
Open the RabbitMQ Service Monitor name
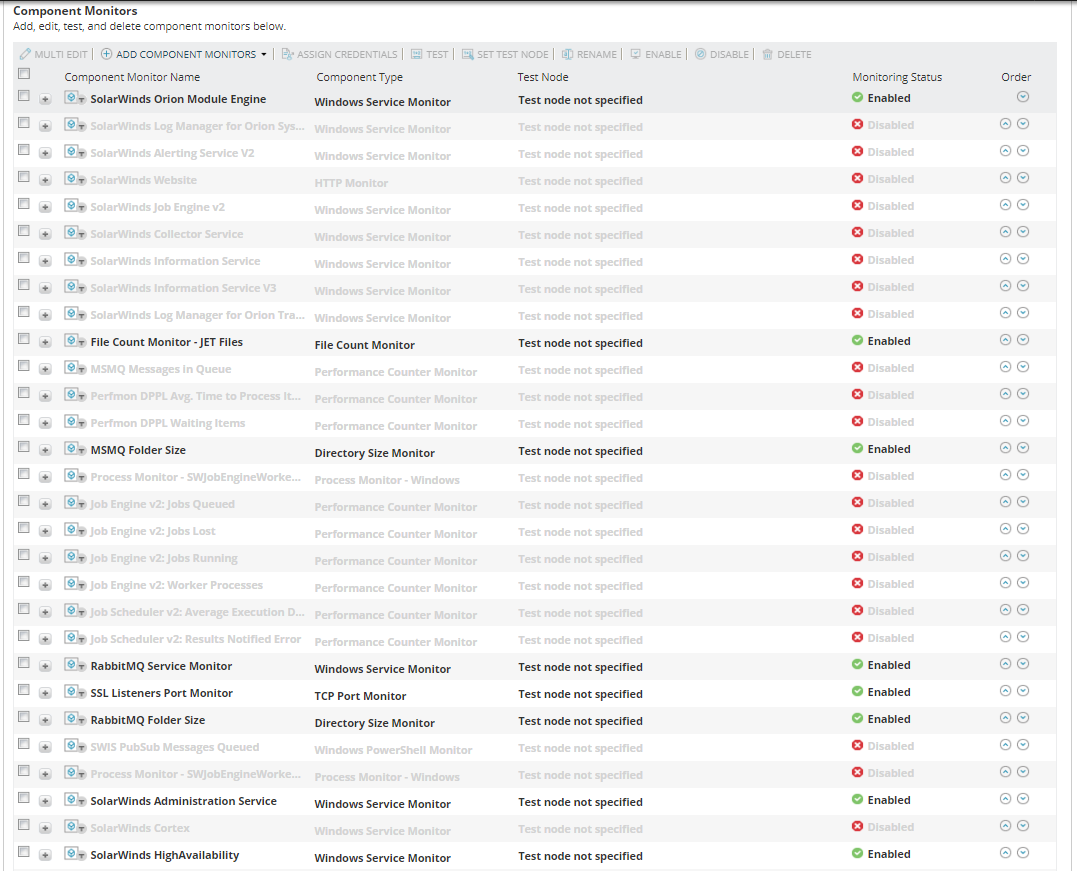161,666
